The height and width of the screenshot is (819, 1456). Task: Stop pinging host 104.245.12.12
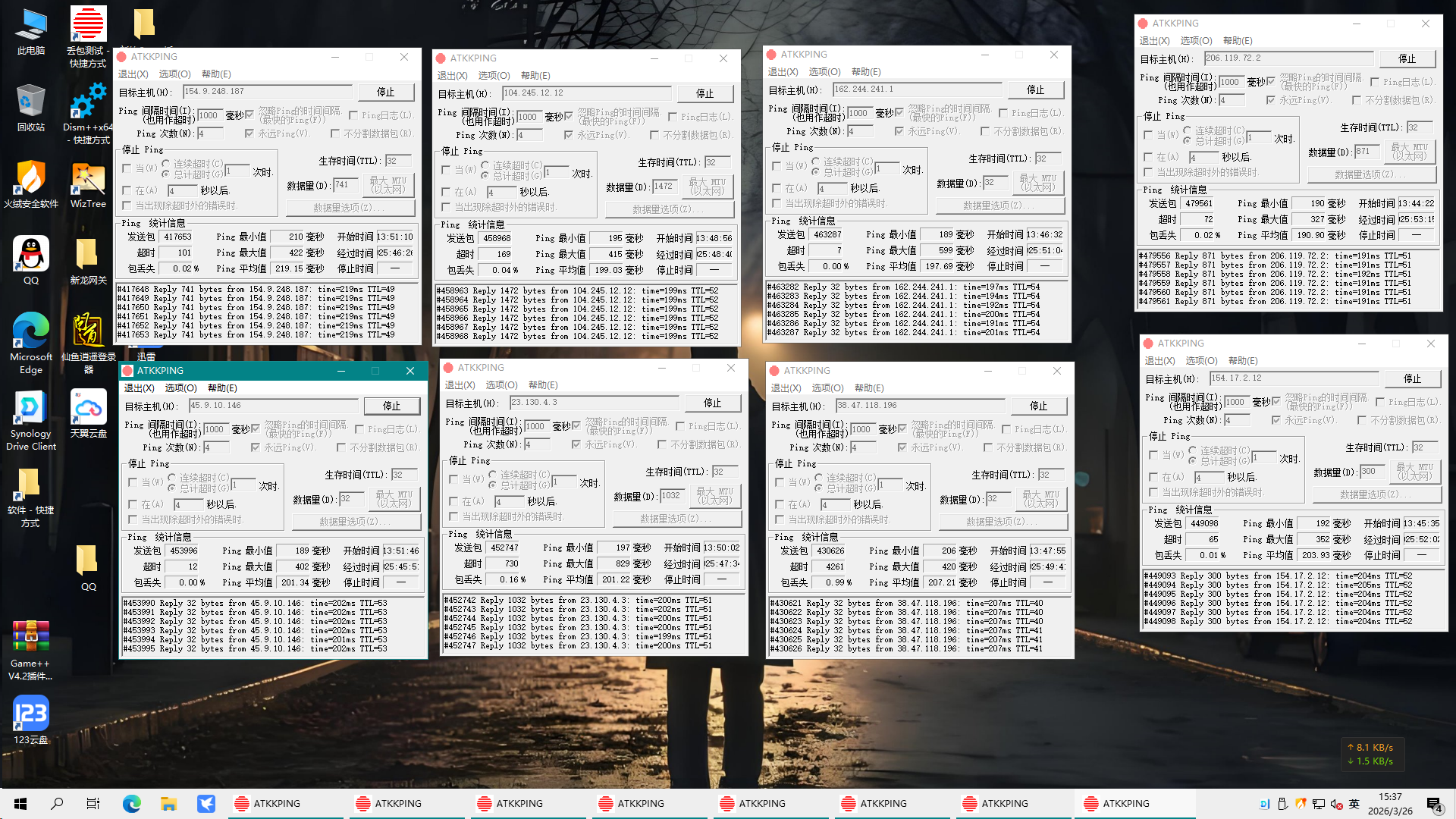(x=705, y=93)
